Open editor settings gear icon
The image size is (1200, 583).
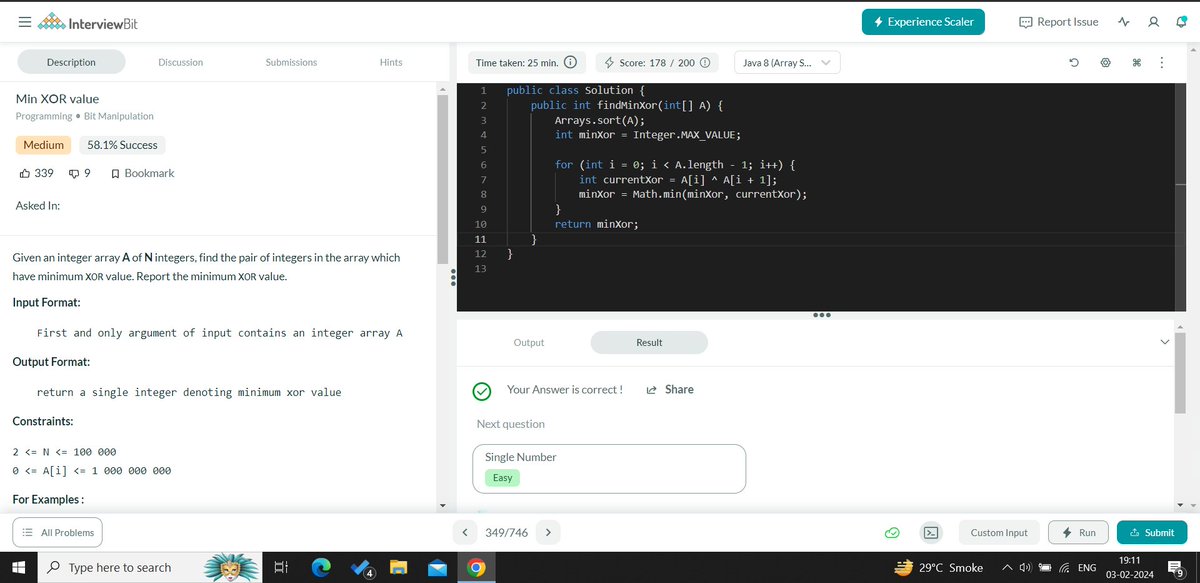1106,62
